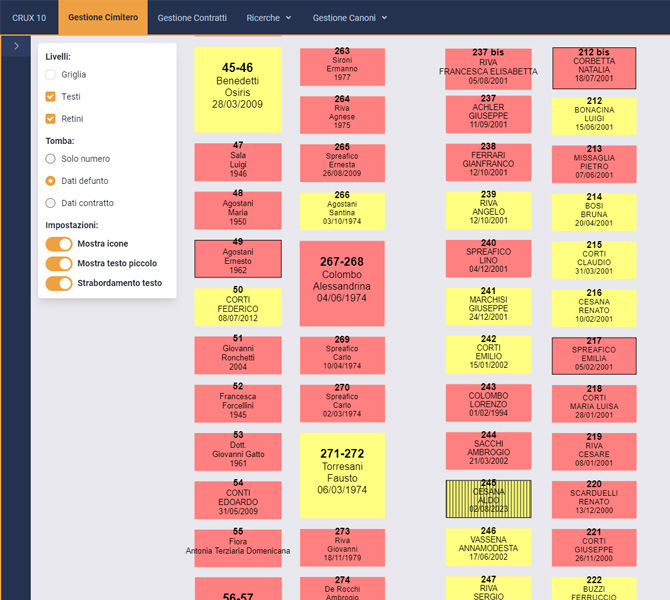This screenshot has width=670, height=600.
Task: Expand the Ricerche dropdown menu
Action: pyautogui.click(x=269, y=18)
